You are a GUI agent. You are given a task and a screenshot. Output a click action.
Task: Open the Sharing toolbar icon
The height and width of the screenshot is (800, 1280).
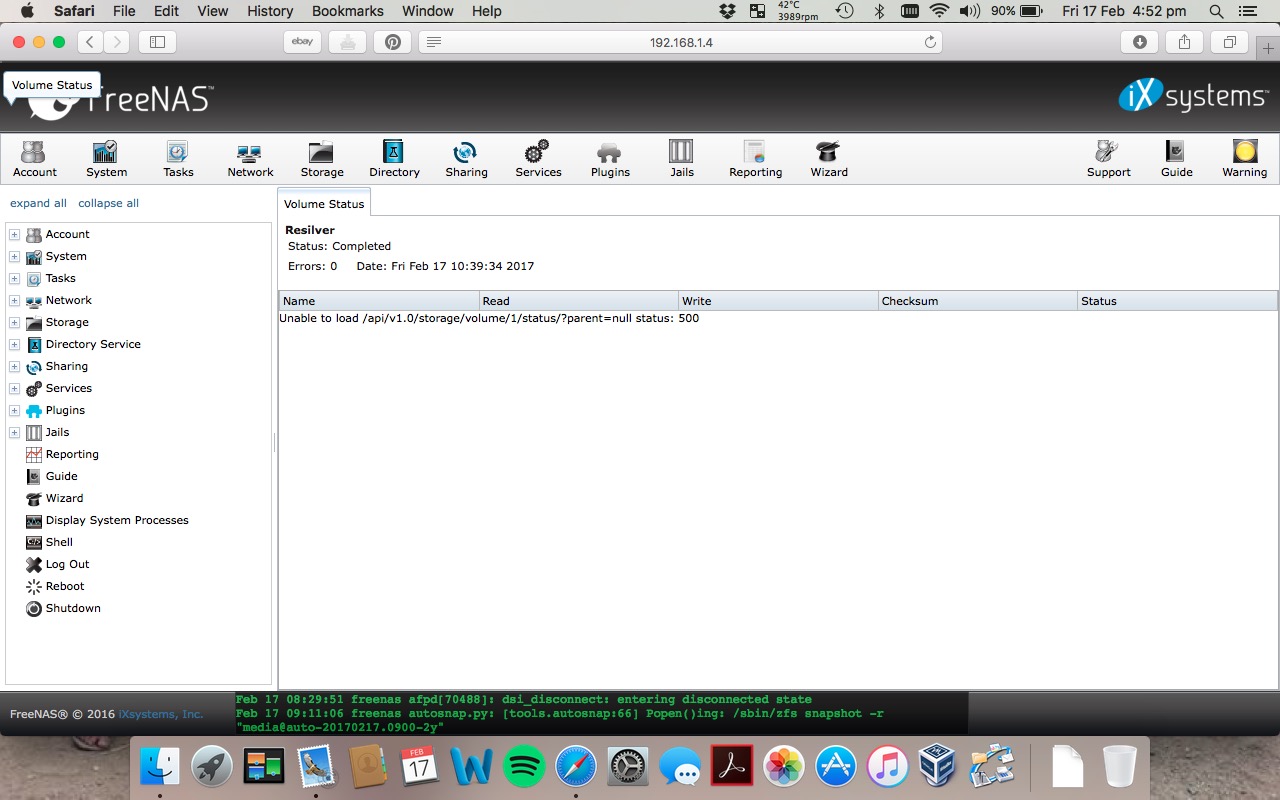[466, 159]
